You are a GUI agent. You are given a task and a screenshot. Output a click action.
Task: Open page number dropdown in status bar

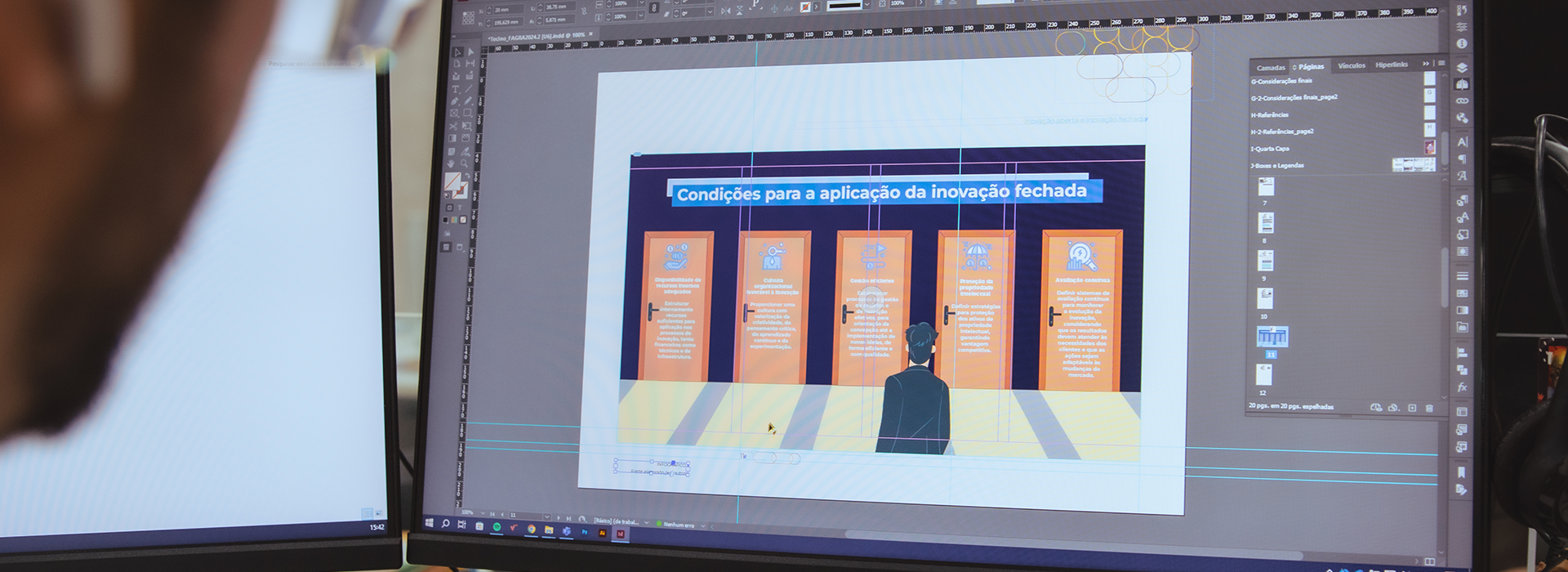[x=547, y=516]
